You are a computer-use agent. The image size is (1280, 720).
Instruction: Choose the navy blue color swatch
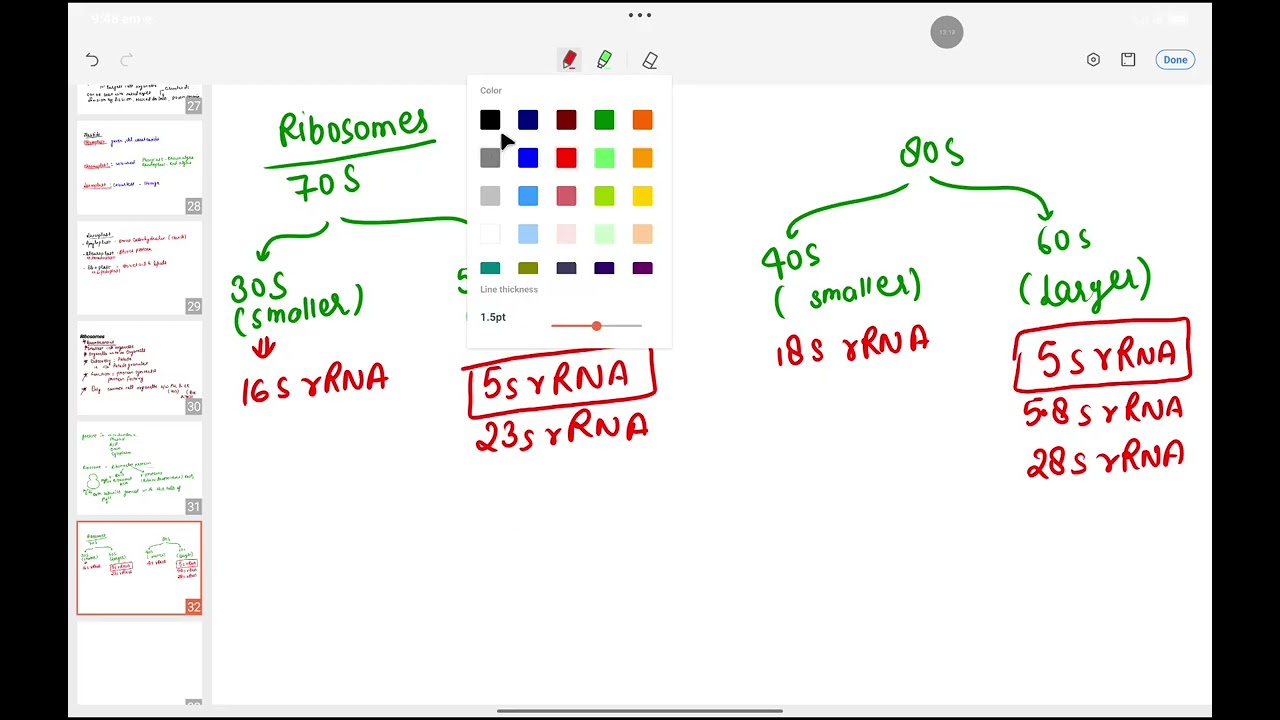(528, 120)
